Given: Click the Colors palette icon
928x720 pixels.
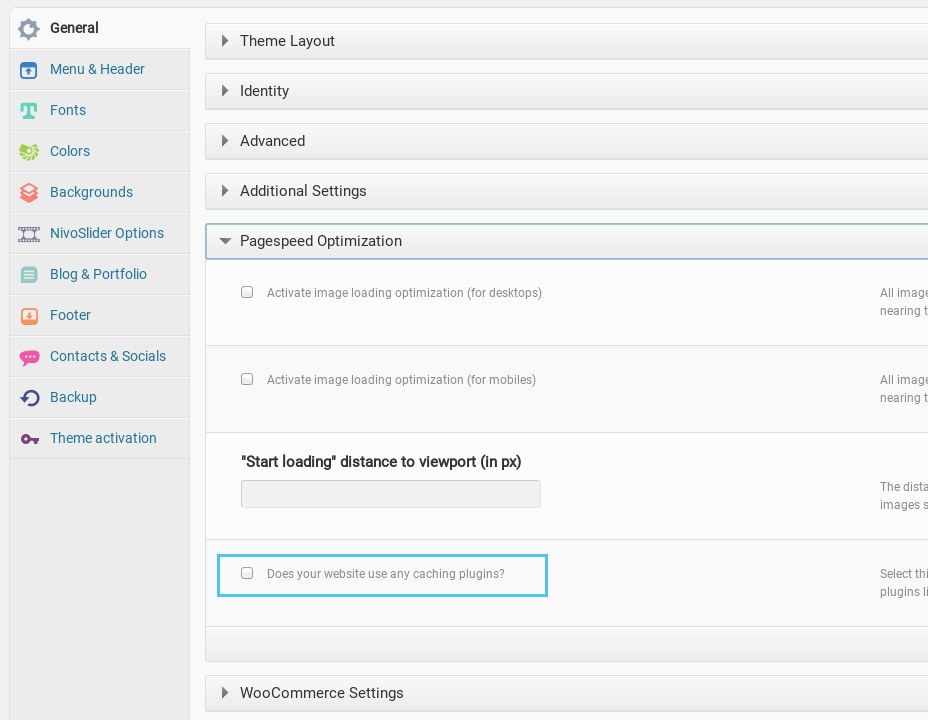Looking at the screenshot, I should coord(30,152).
